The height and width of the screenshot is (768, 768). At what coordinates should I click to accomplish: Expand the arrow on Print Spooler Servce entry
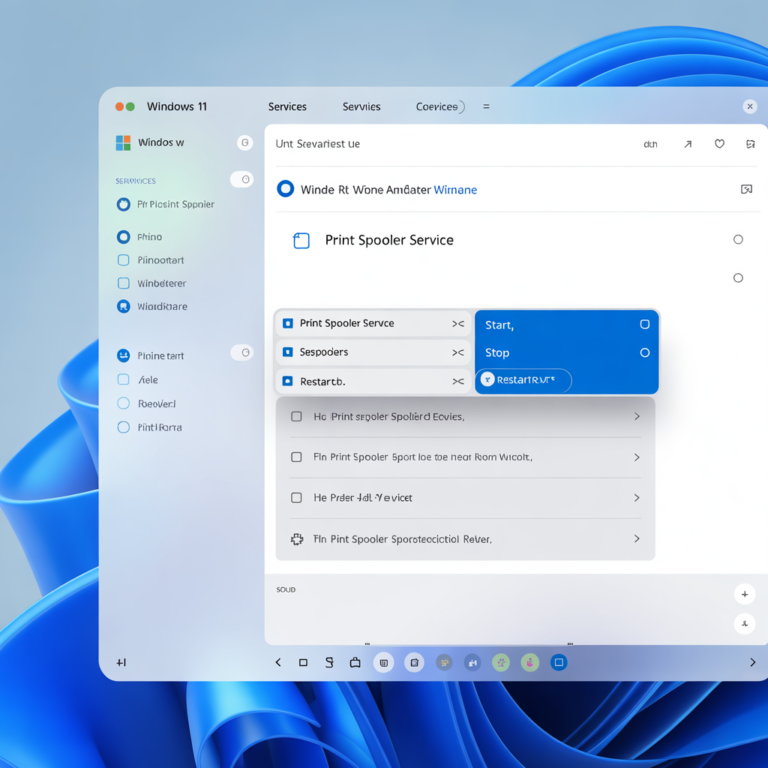point(458,324)
